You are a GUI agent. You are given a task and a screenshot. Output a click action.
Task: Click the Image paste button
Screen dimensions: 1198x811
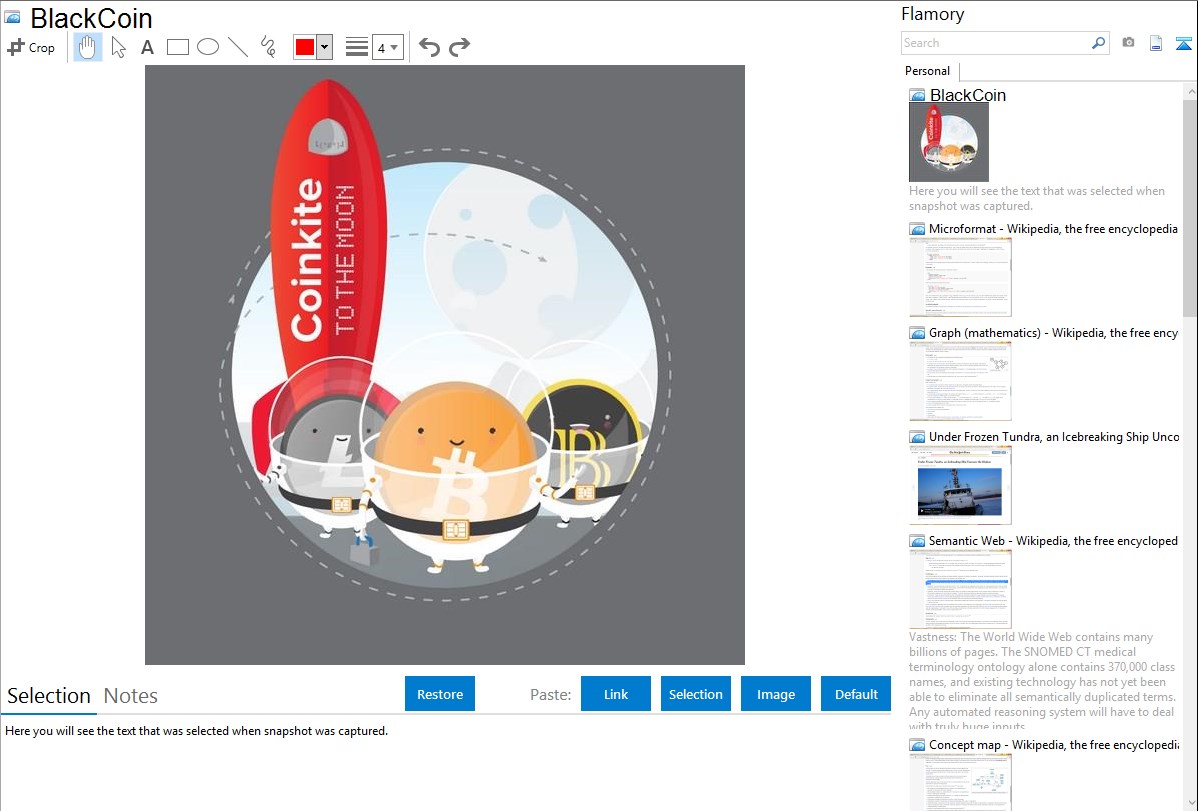776,694
